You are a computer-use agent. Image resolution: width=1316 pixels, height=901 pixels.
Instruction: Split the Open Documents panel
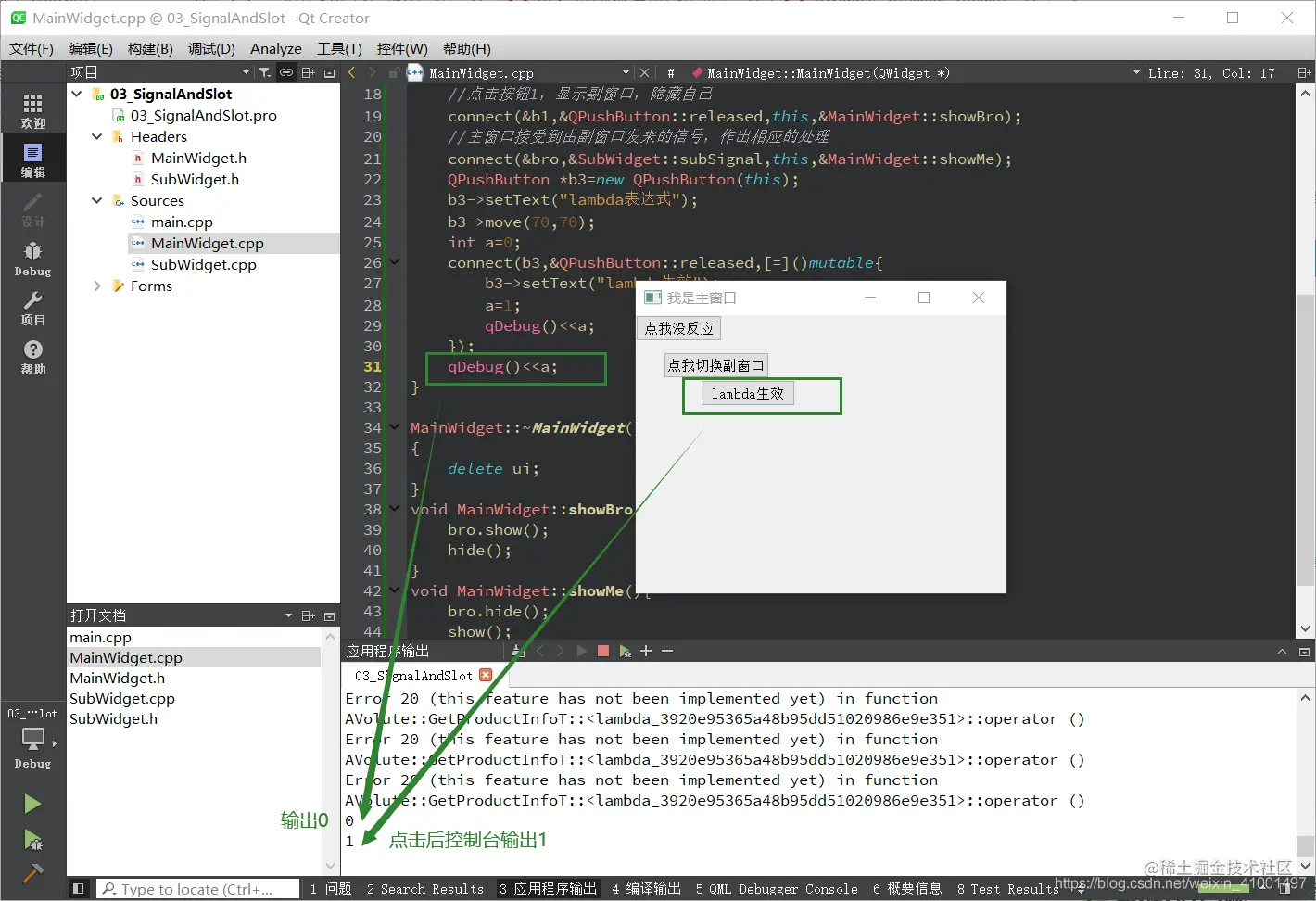tap(309, 615)
